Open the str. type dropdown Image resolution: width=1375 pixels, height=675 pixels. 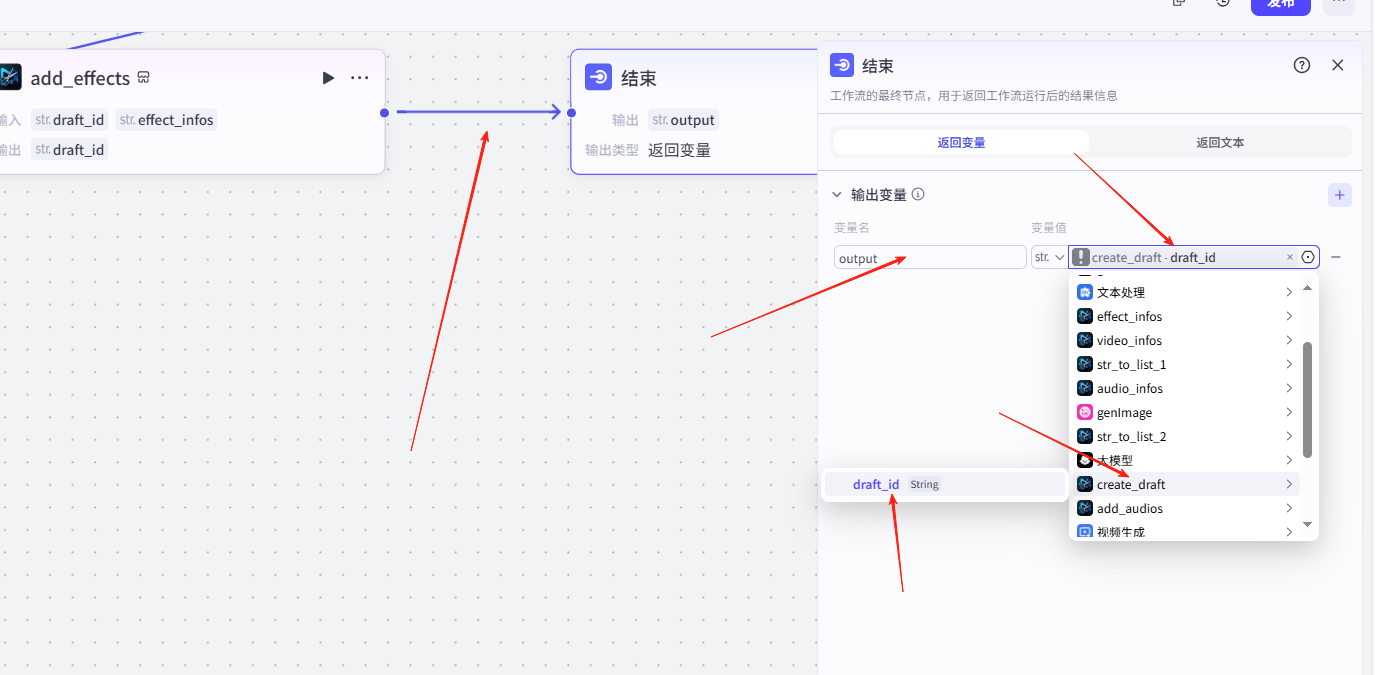(1048, 257)
